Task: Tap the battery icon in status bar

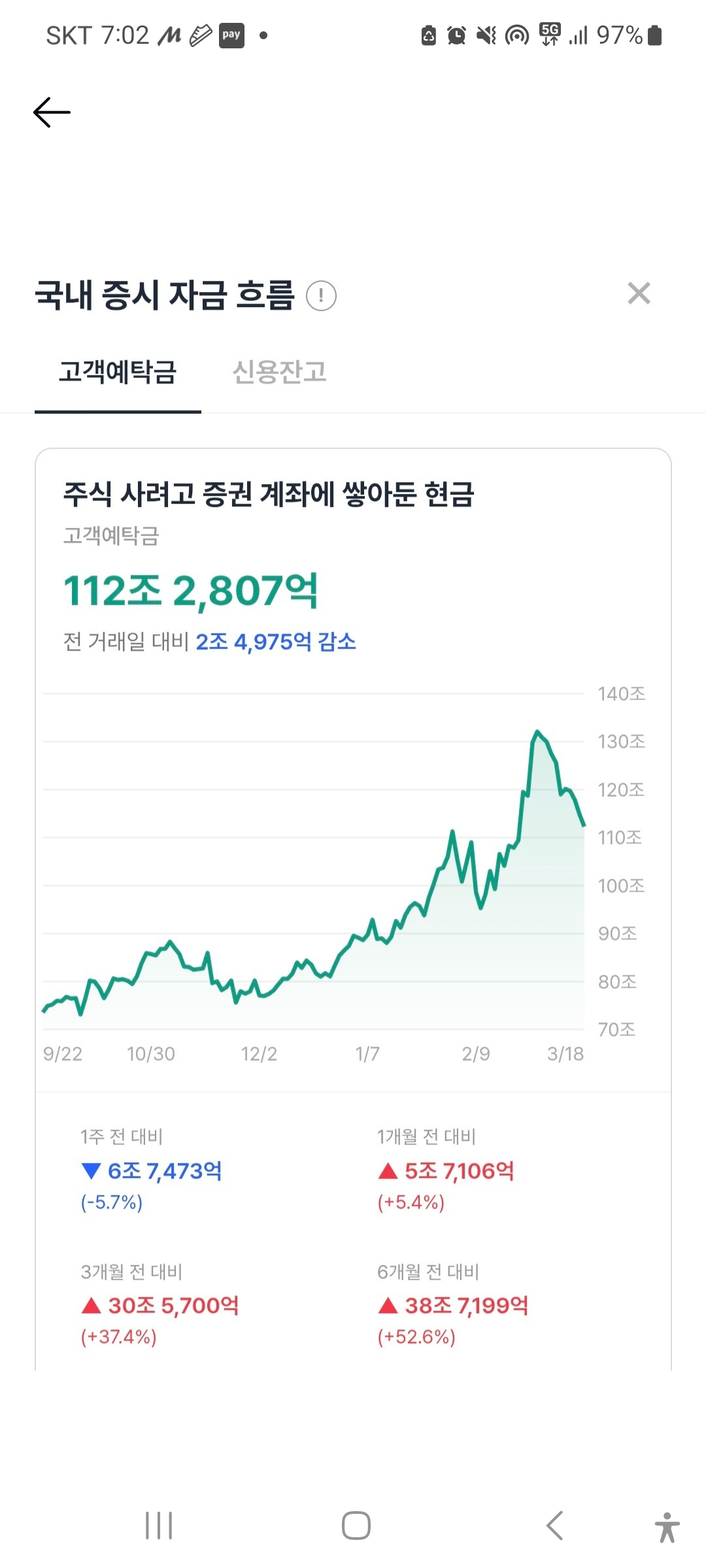Action: coord(655,35)
